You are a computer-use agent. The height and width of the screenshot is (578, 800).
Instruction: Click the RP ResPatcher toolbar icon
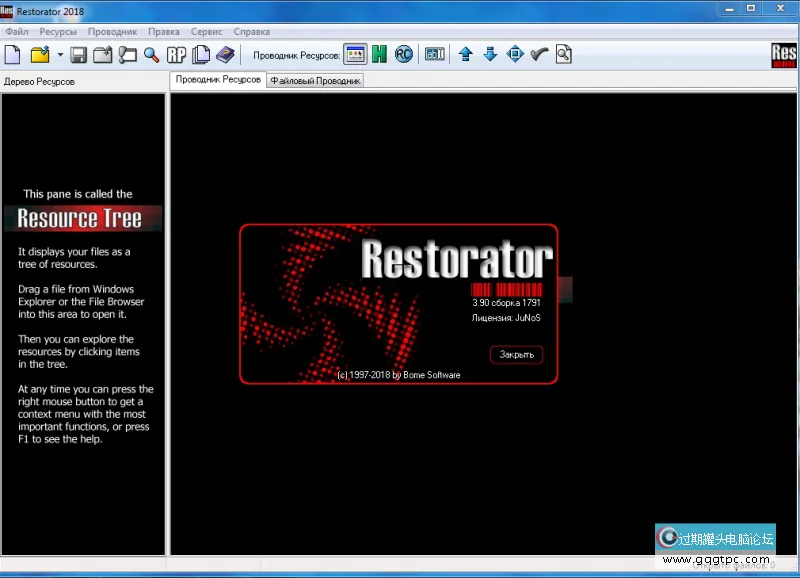[x=177, y=54]
